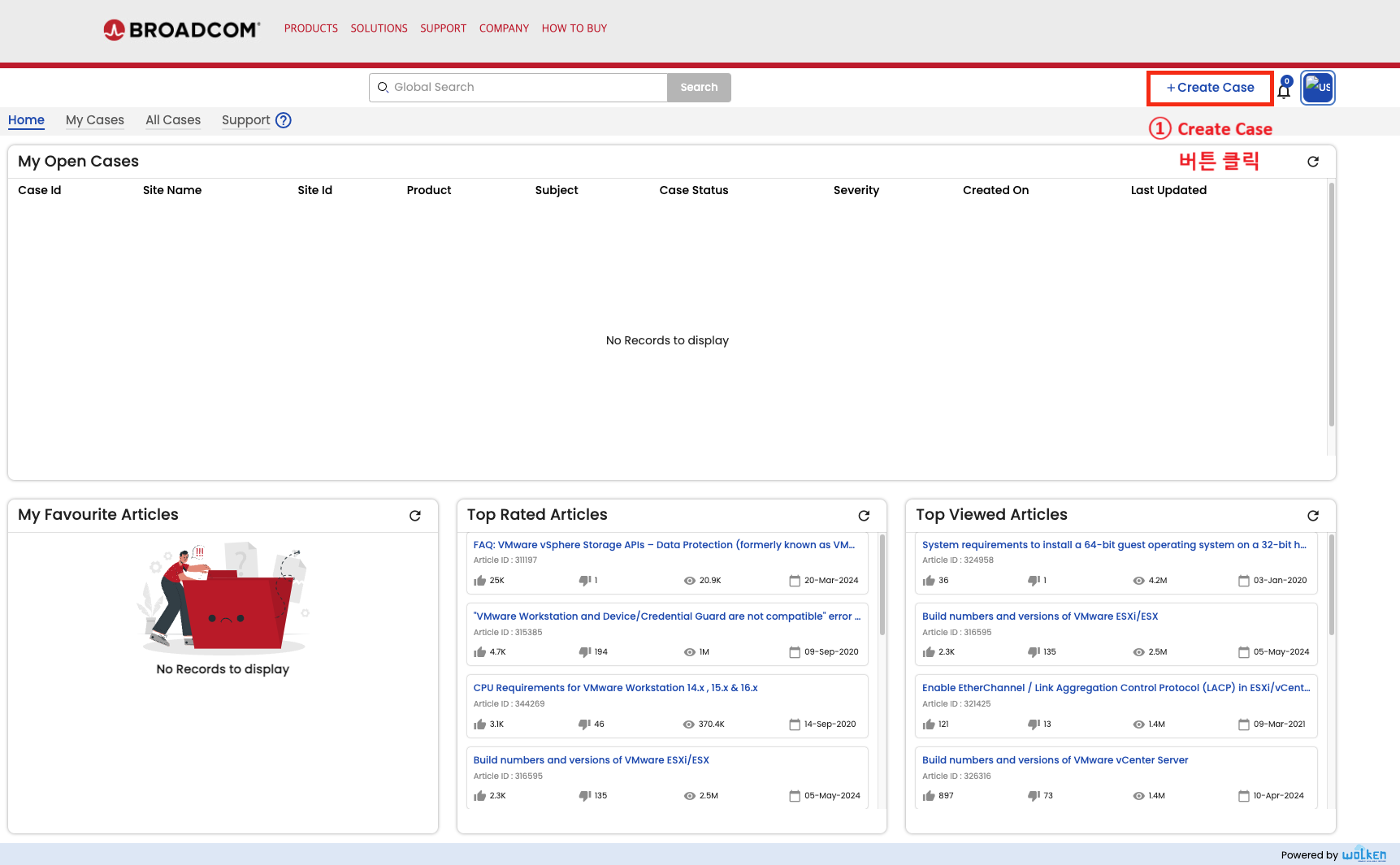The width and height of the screenshot is (1400, 865).
Task: Open the SUPPORT menu in header
Action: [x=443, y=28]
